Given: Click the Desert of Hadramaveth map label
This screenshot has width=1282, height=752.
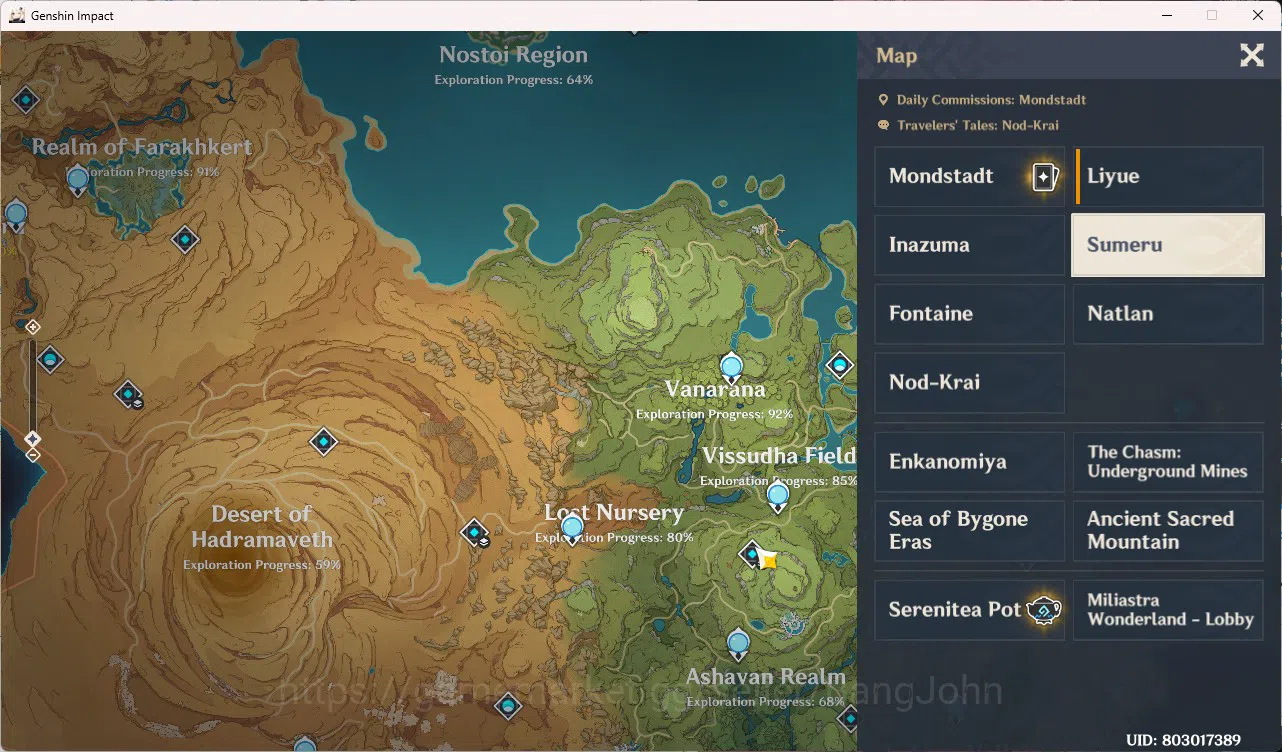Looking at the screenshot, I should (x=262, y=526).
